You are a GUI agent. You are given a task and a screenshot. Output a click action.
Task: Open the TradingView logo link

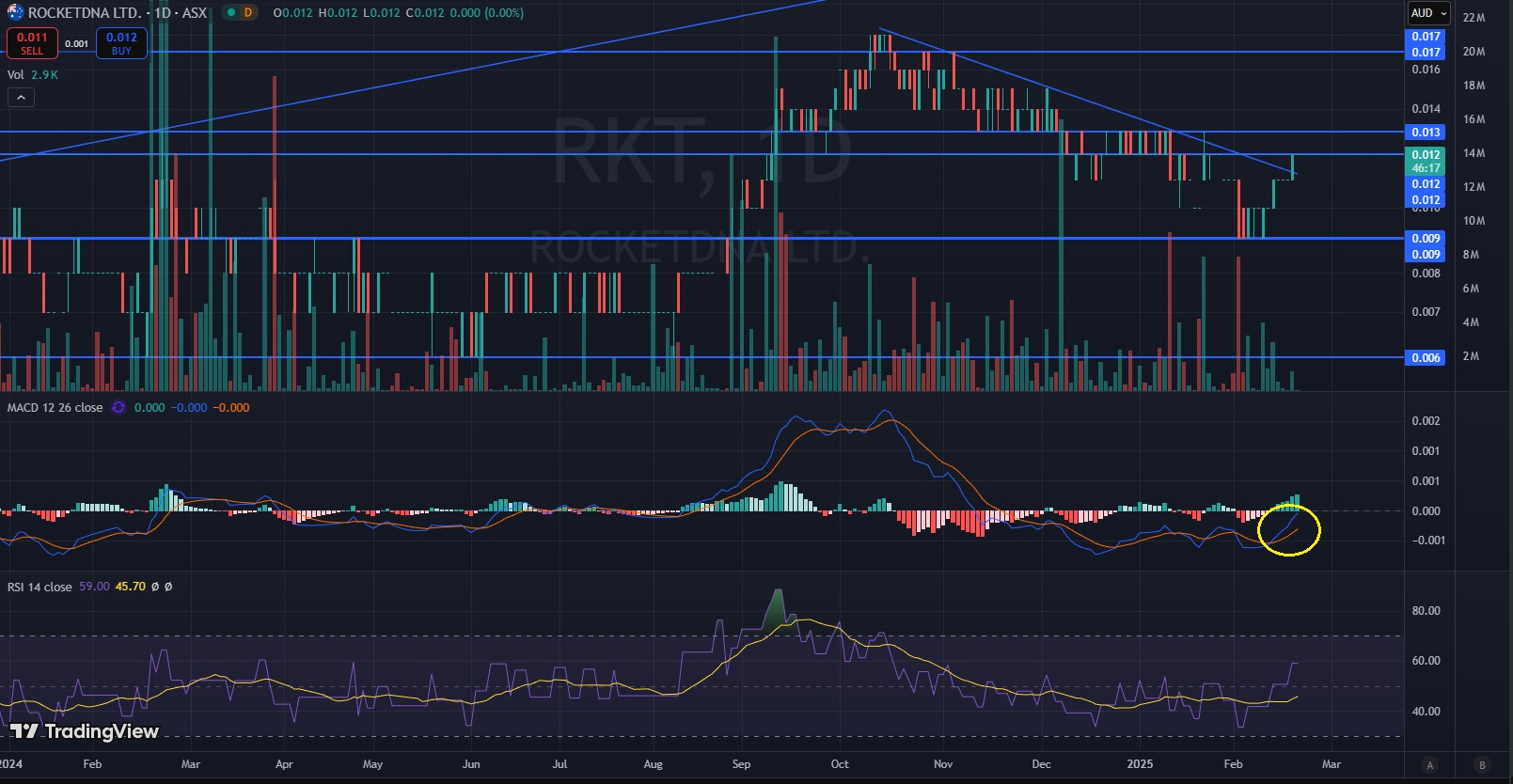pos(85,731)
